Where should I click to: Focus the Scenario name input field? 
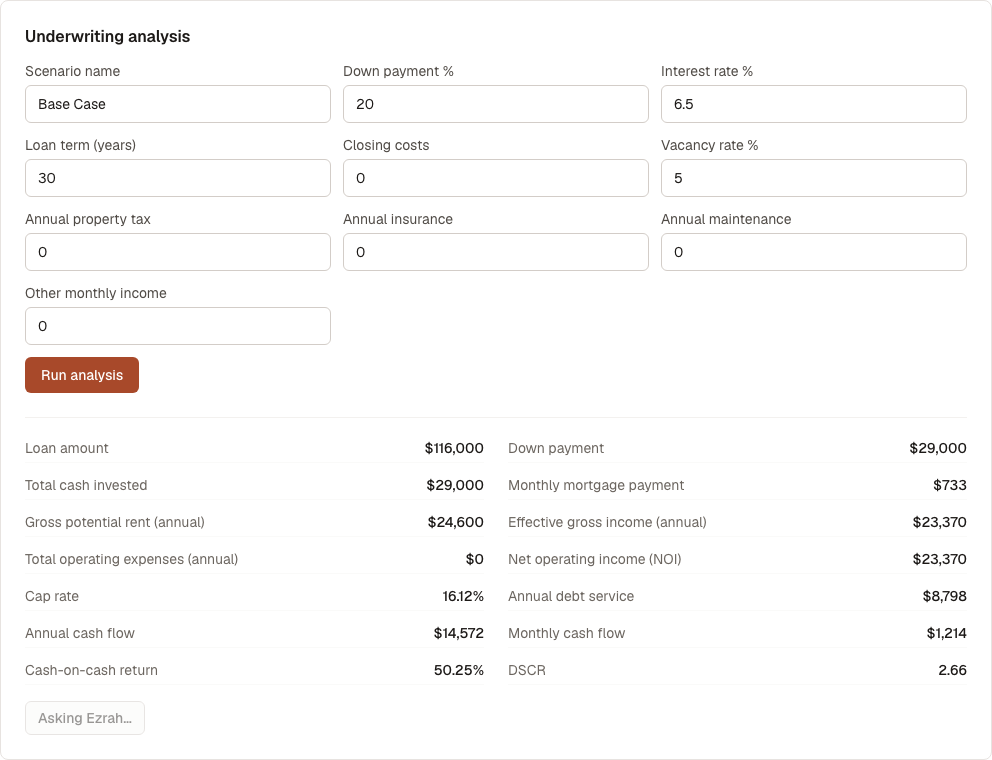178,104
